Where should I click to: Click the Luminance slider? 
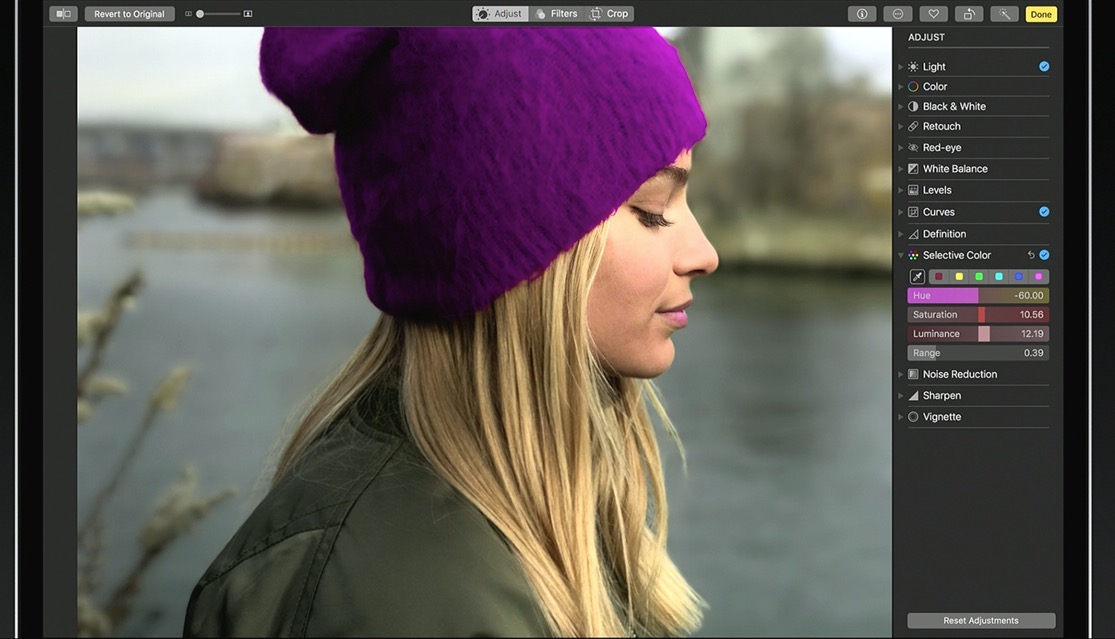point(978,333)
